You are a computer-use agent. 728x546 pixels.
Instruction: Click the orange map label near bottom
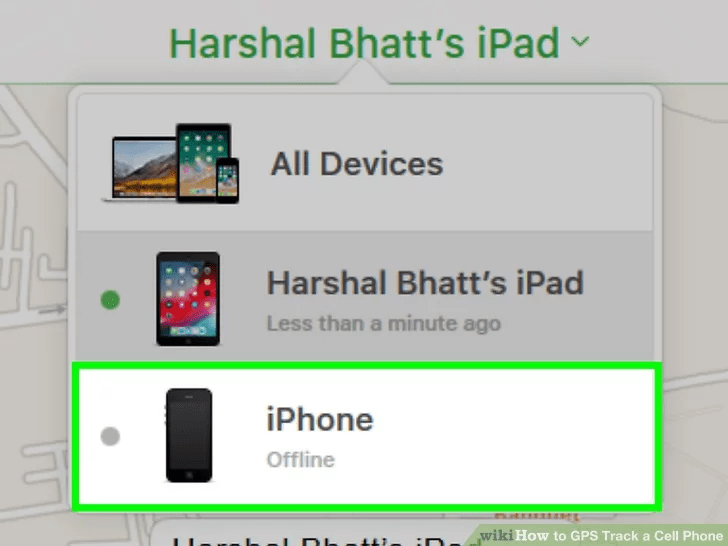point(536,515)
